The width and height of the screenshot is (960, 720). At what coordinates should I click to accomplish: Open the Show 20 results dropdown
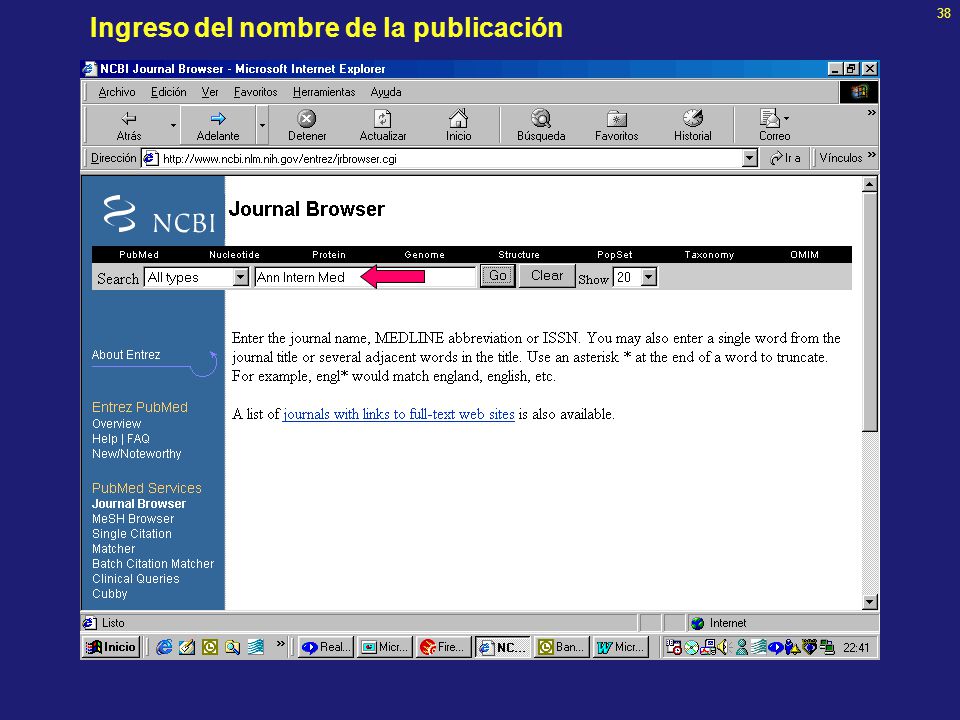649,277
